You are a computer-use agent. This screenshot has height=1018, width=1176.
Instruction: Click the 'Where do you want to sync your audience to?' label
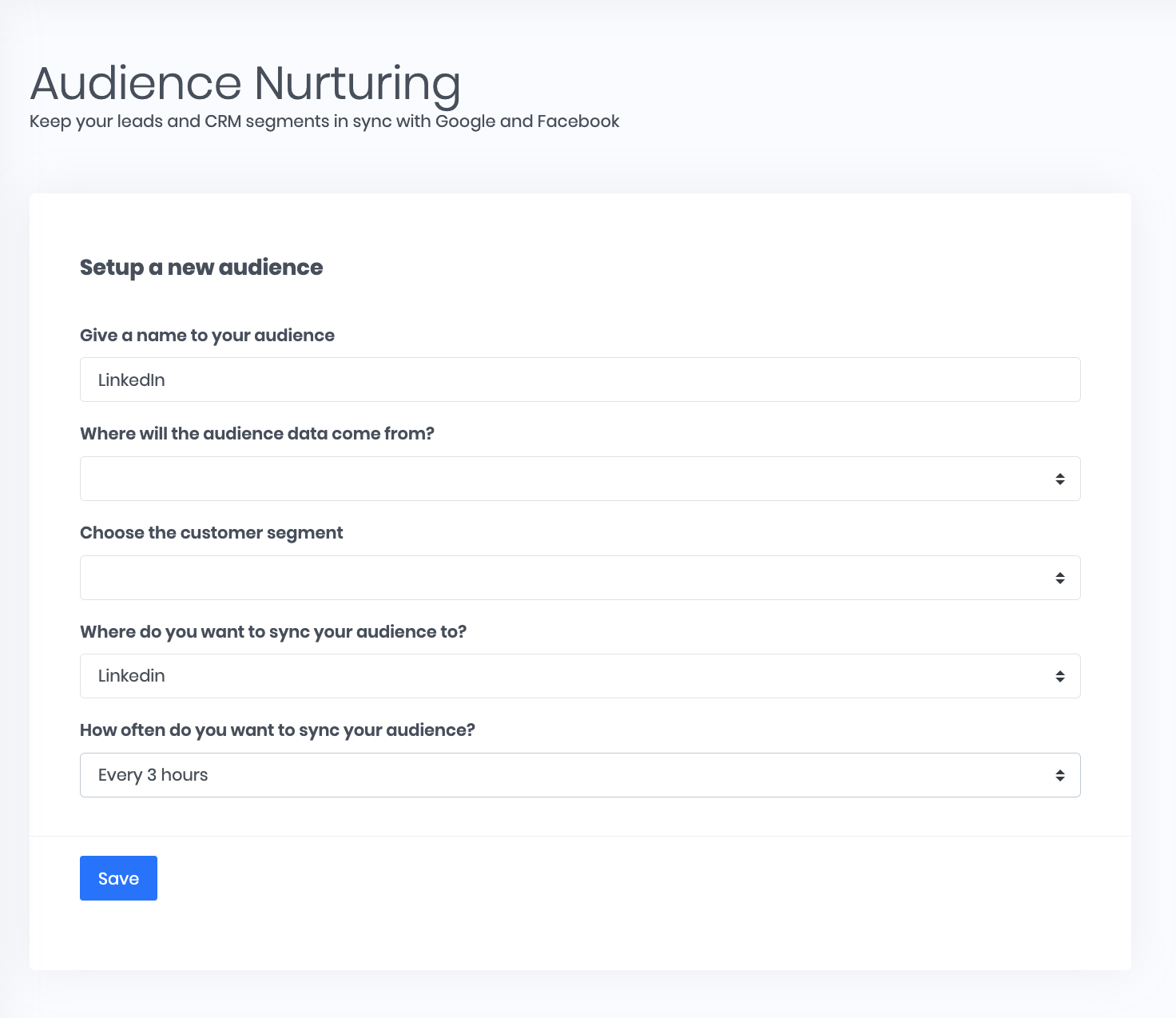273,632
